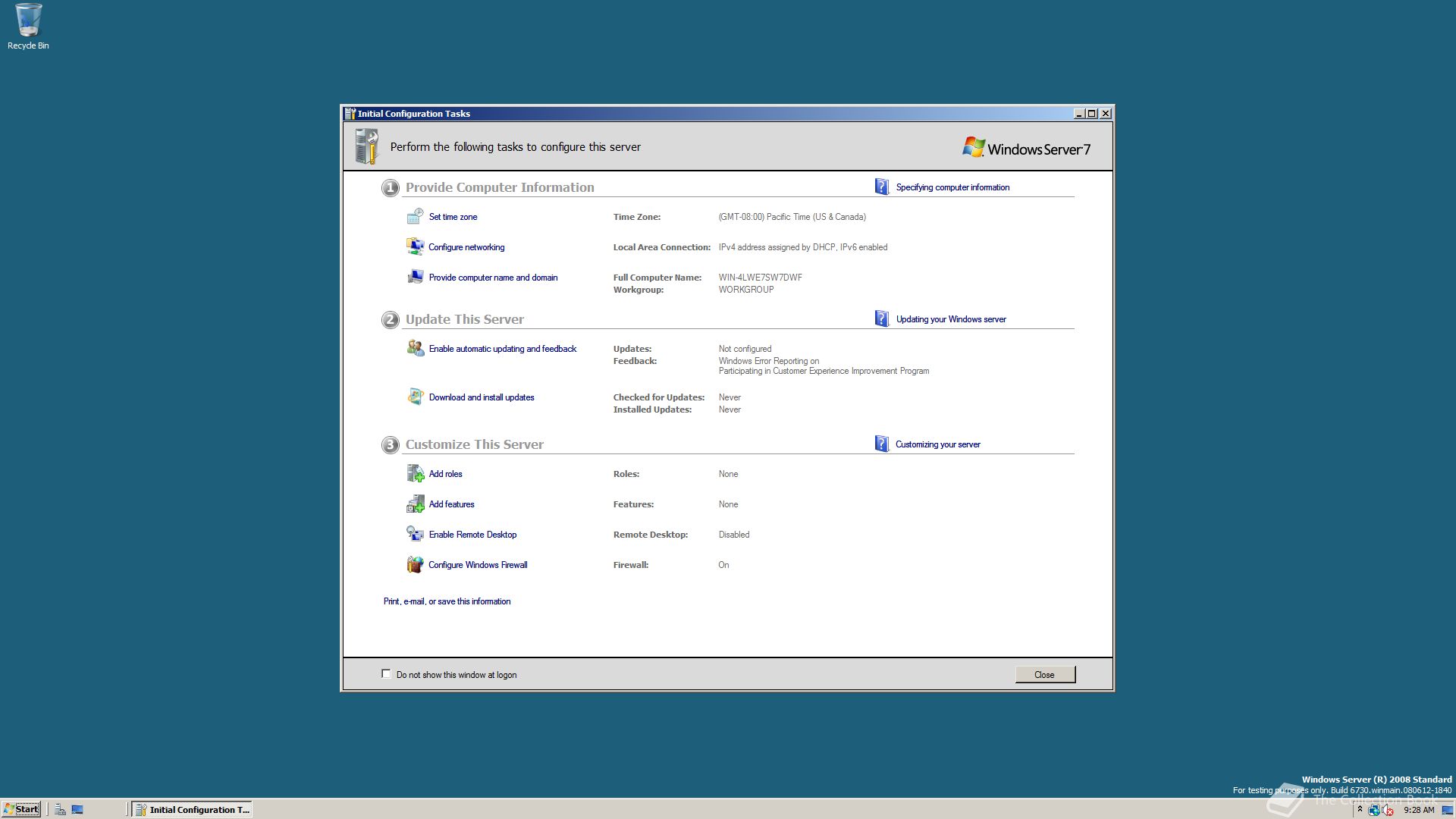Open Download and install updates link

(482, 397)
